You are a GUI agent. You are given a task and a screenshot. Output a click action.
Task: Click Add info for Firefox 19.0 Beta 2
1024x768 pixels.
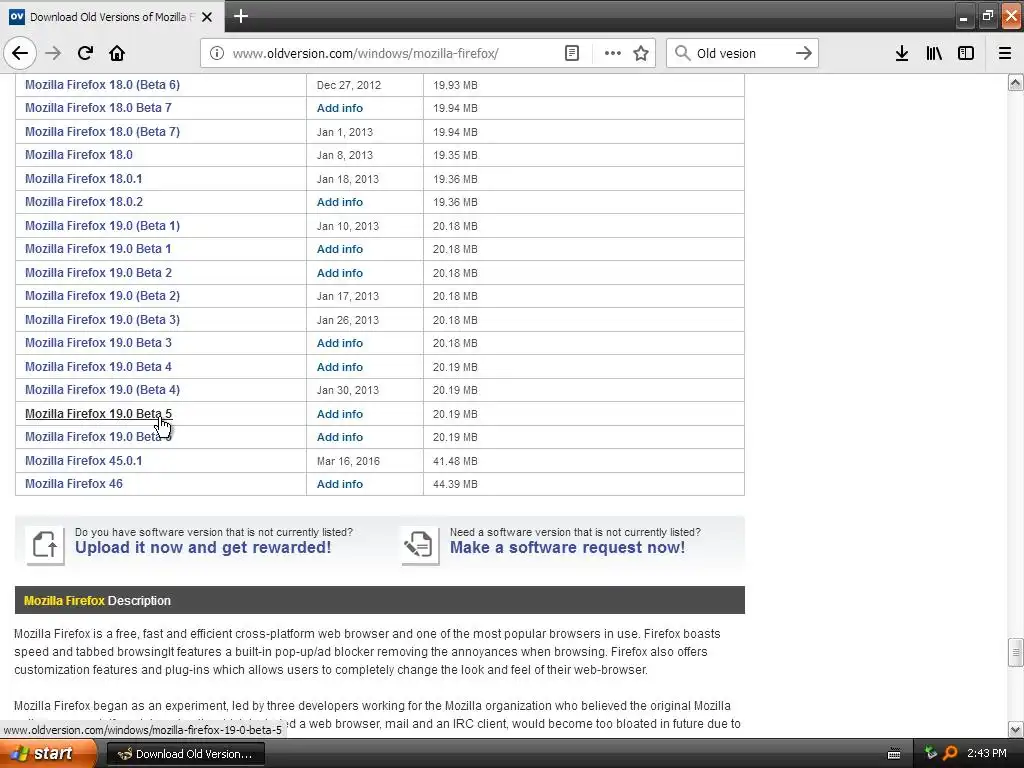(340, 273)
